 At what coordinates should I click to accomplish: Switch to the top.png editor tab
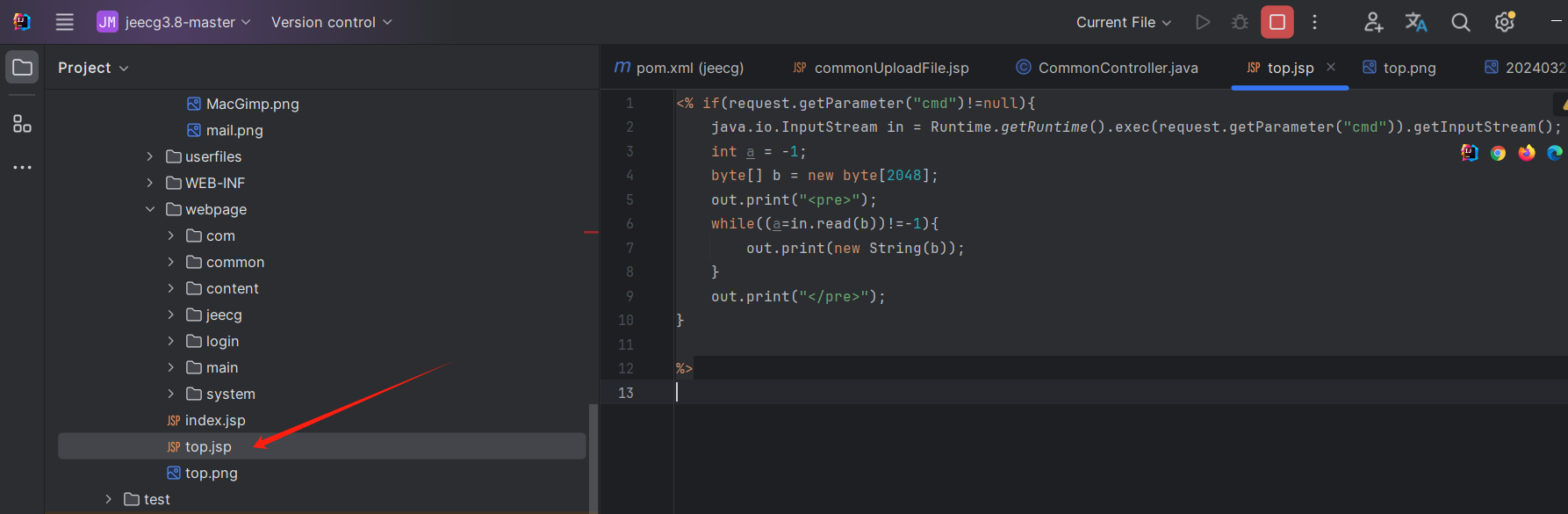(x=1399, y=68)
